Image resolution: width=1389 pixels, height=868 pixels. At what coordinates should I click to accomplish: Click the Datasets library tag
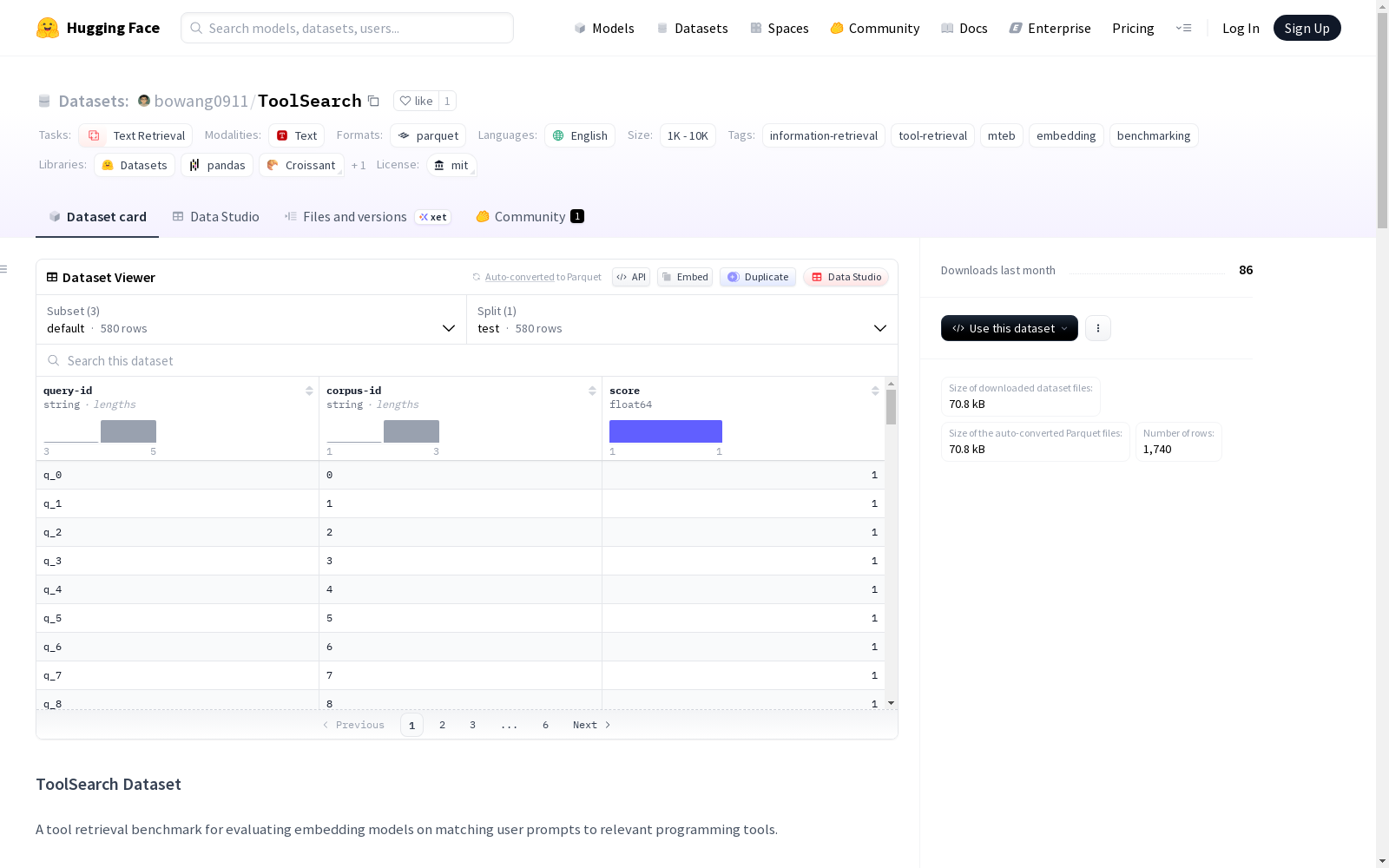[135, 165]
